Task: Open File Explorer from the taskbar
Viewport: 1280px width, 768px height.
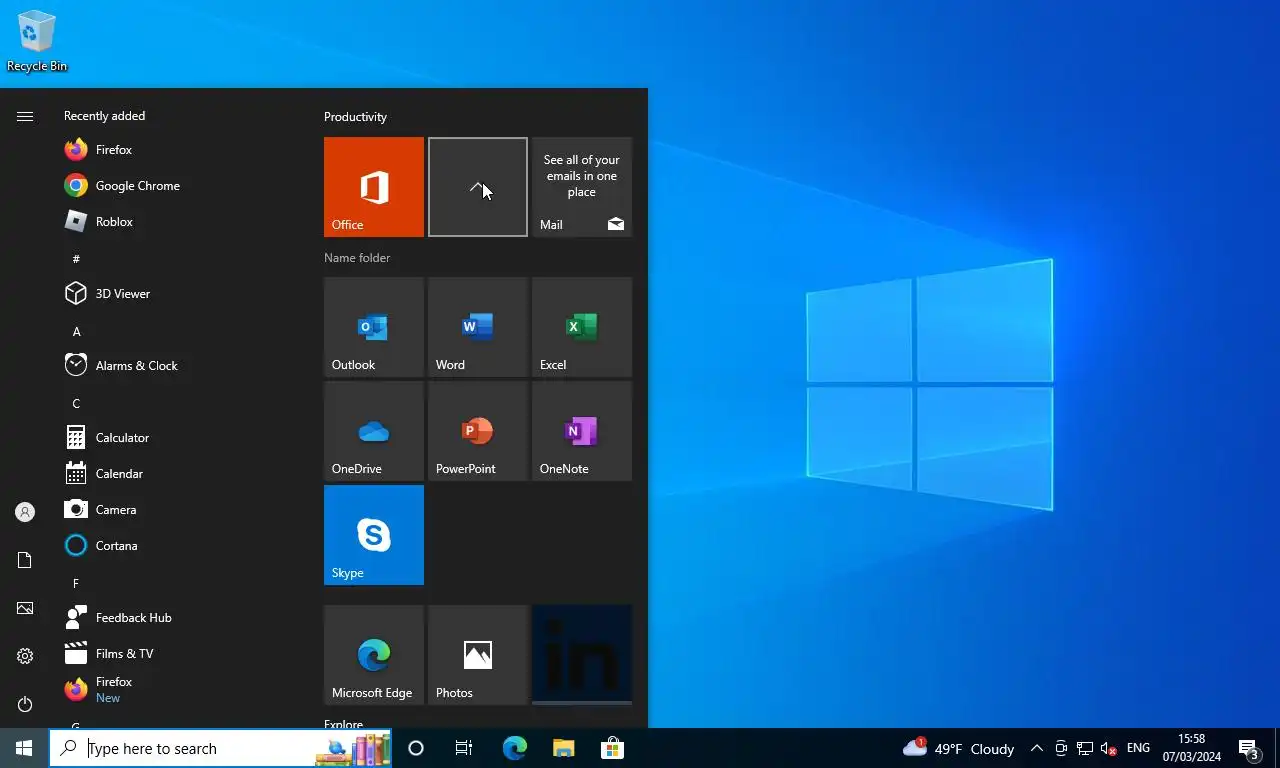Action: click(563, 748)
